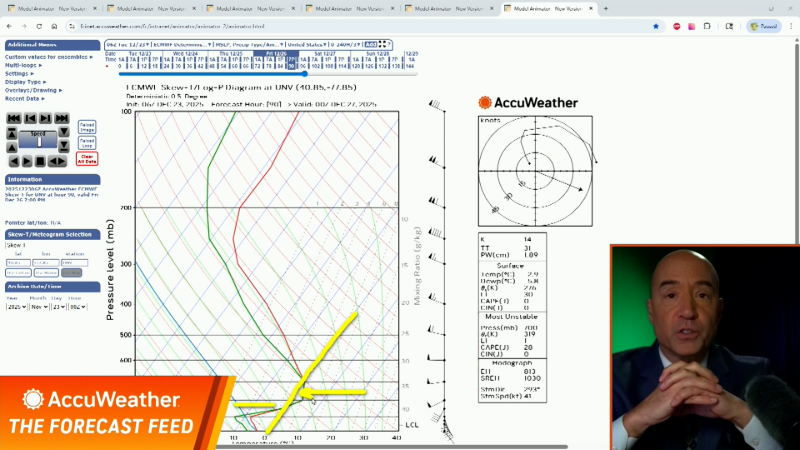The image size is (800, 450).
Task: Expand the Settings menu
Action: click(x=19, y=73)
